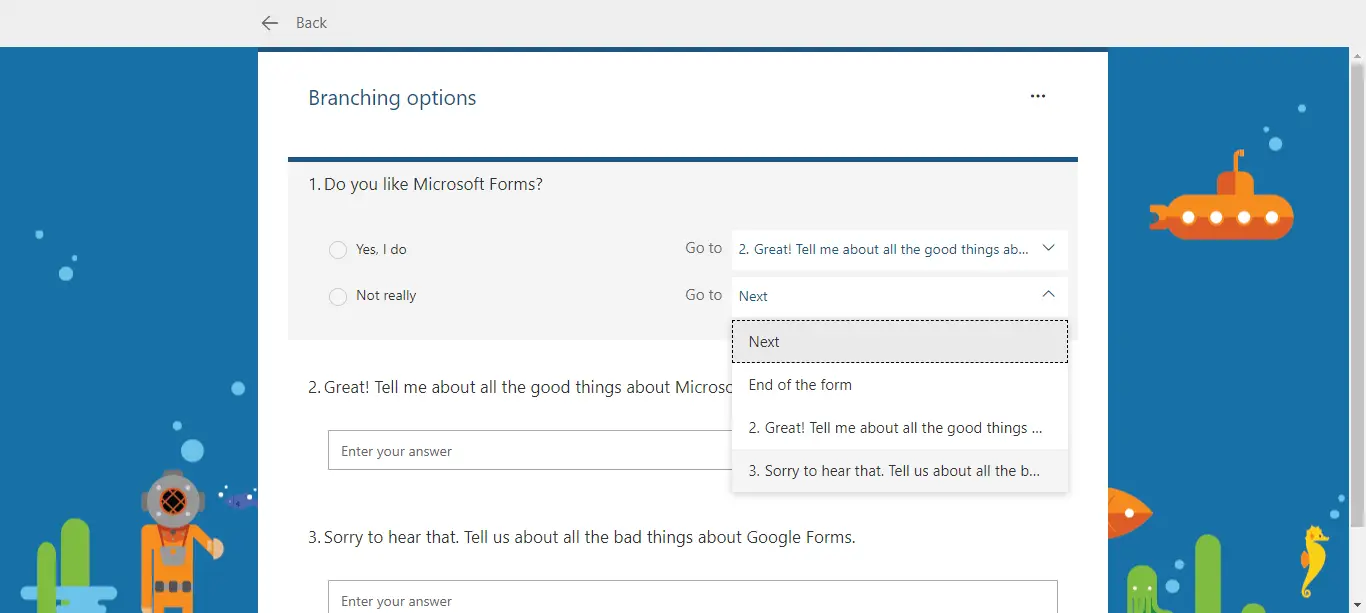This screenshot has width=1366, height=613.
Task: Open the three-dots more options menu
Action: click(1038, 96)
